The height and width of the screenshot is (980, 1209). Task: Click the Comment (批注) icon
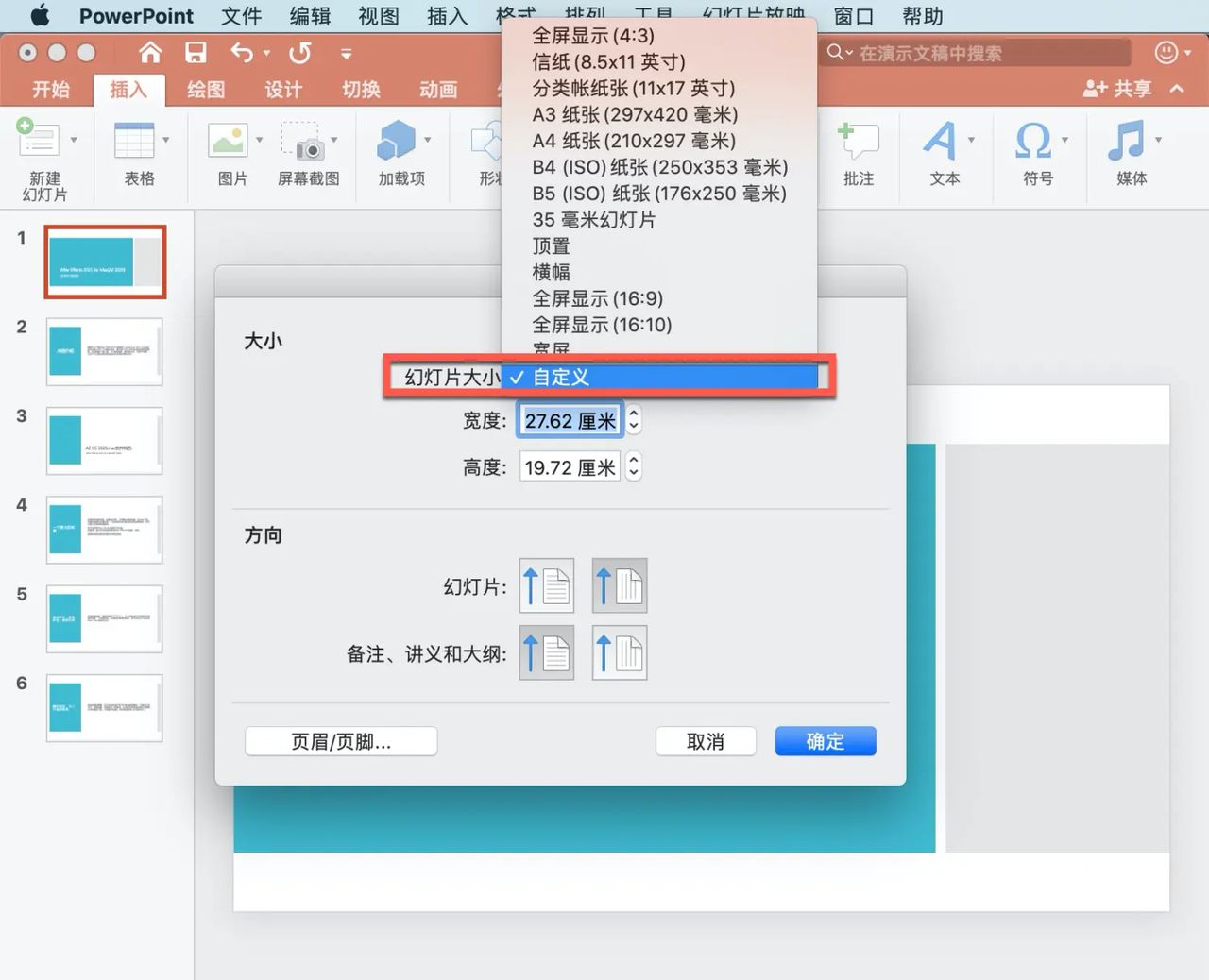(x=858, y=140)
